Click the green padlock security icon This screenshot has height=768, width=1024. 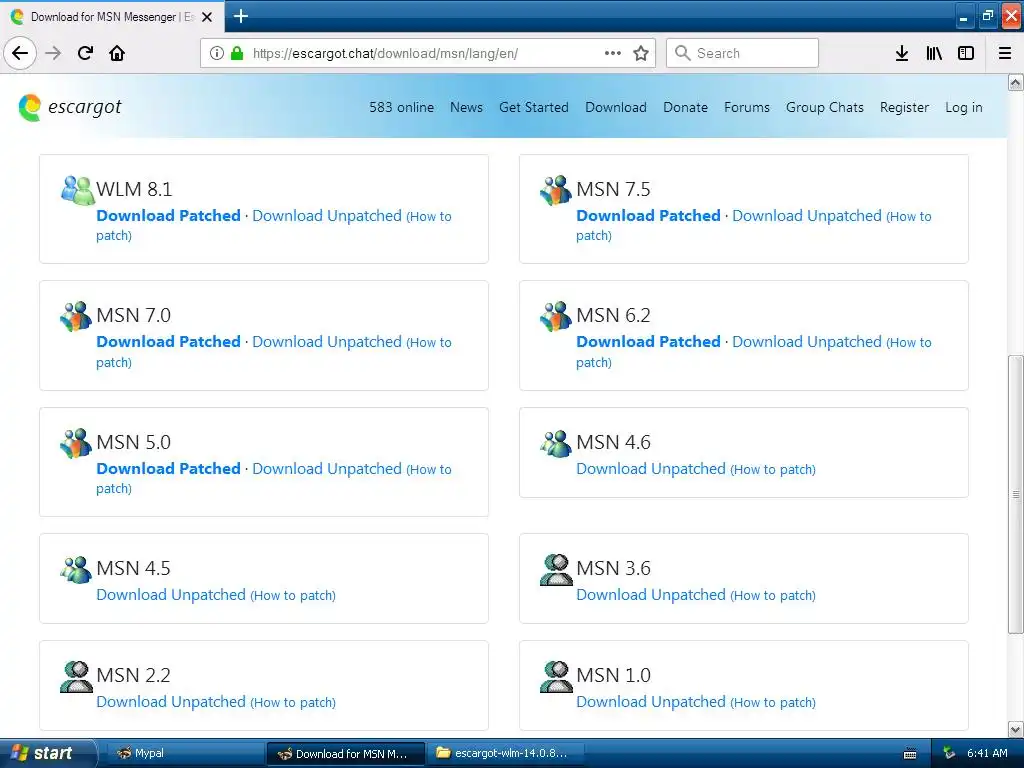(237, 53)
